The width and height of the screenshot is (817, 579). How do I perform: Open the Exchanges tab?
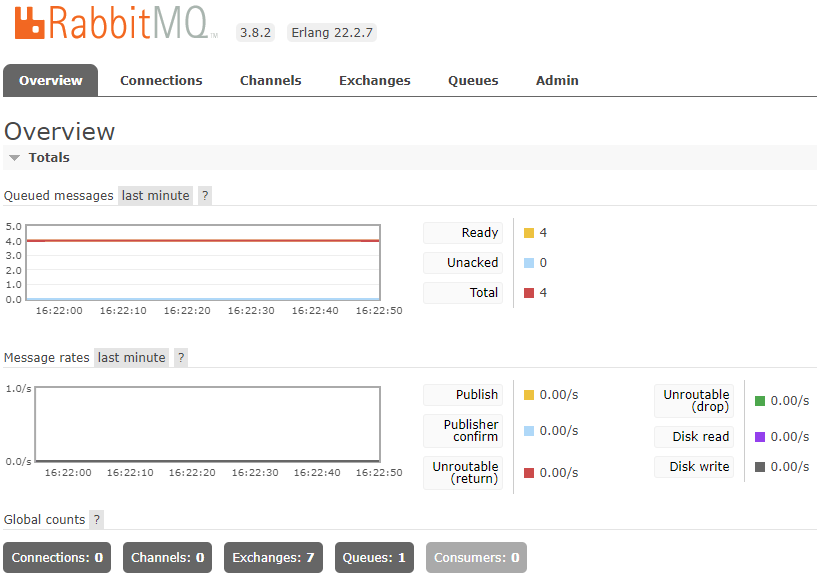pyautogui.click(x=375, y=80)
